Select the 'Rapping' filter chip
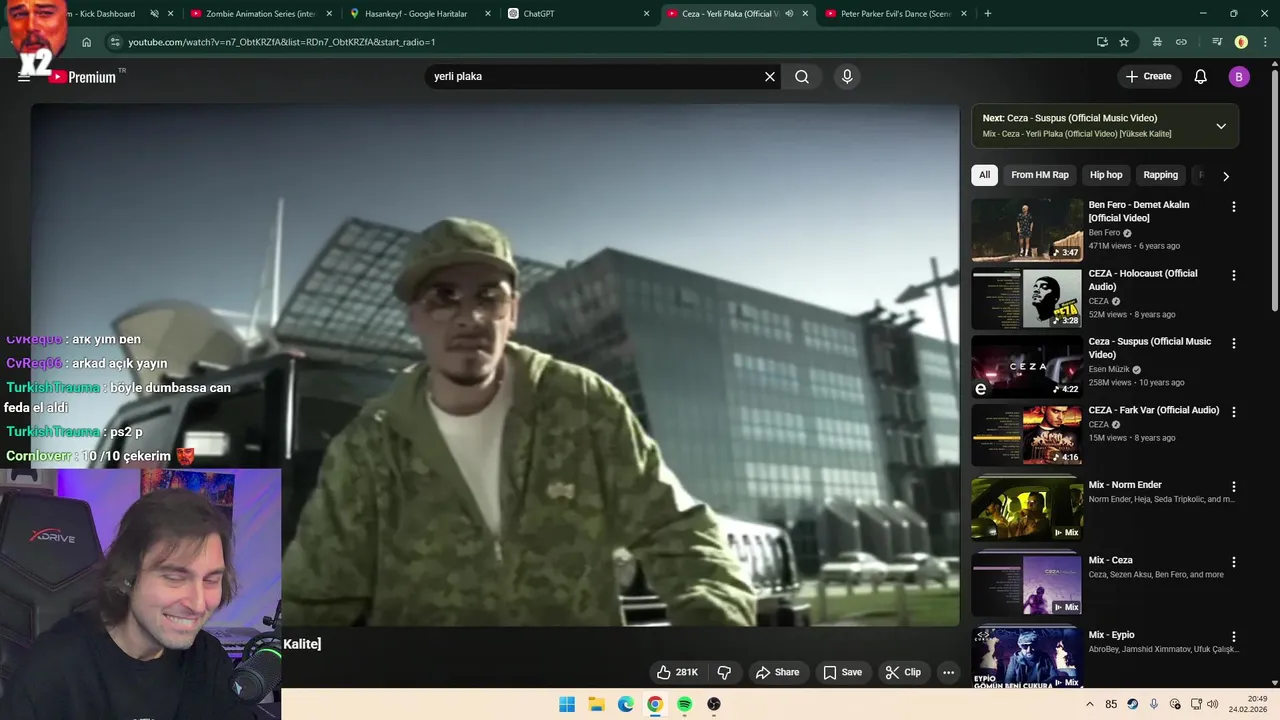 pos(1160,175)
